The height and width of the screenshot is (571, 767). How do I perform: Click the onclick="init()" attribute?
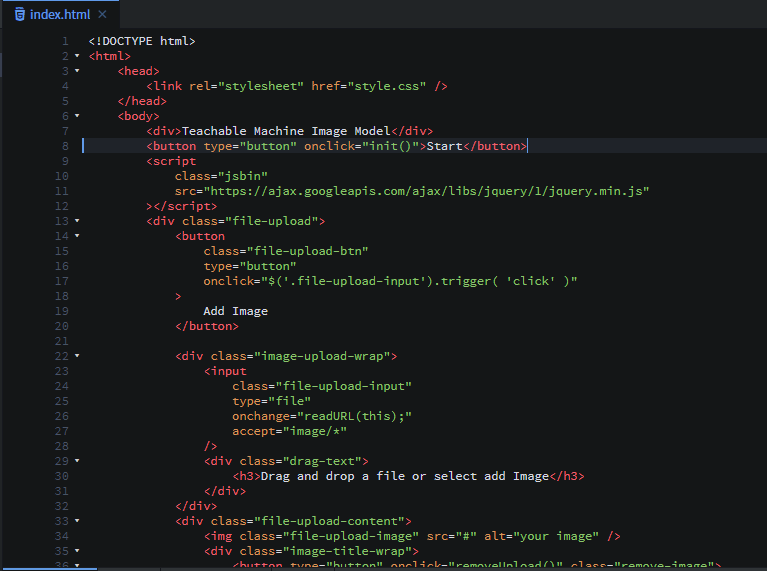[361, 146]
